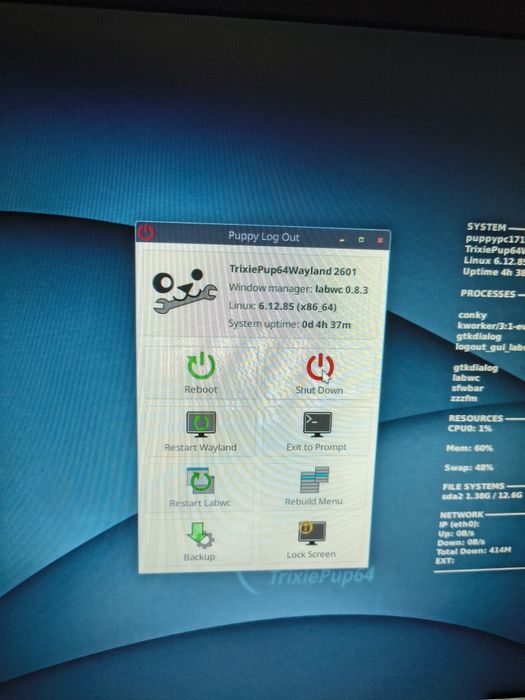Click the green Reboot power icon
This screenshot has width=525, height=700.
[x=201, y=366]
